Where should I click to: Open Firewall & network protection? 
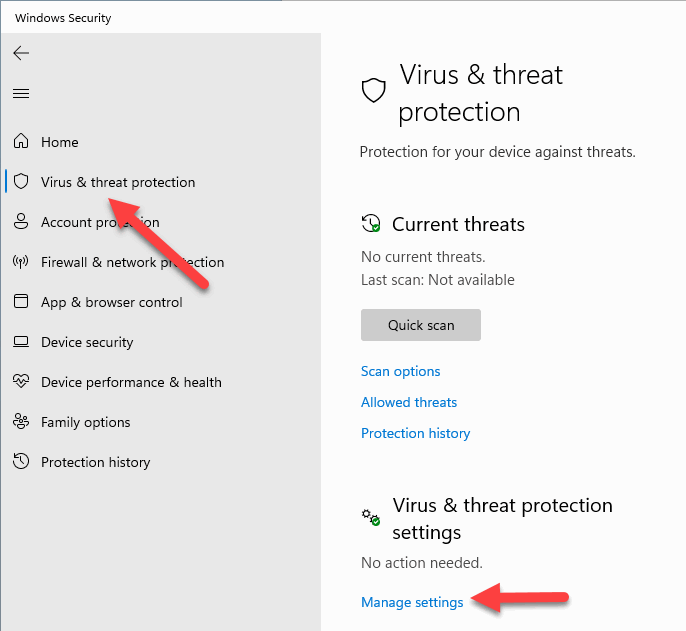[x=133, y=262]
